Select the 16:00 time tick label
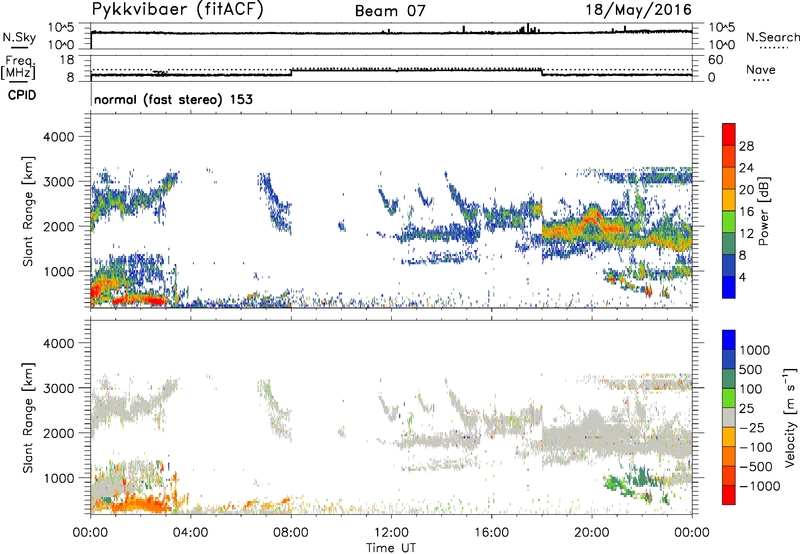 (491, 533)
